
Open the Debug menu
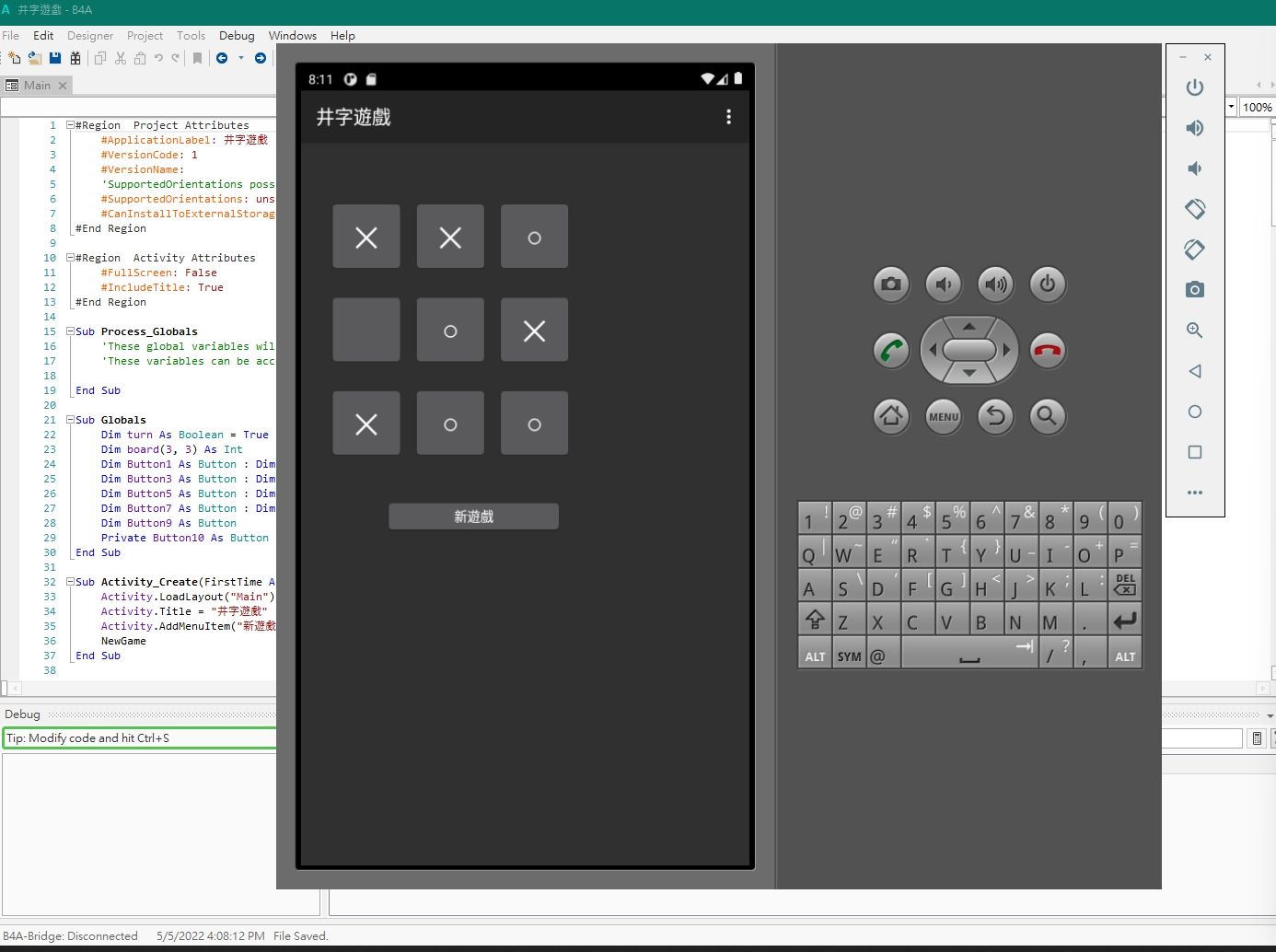click(237, 36)
